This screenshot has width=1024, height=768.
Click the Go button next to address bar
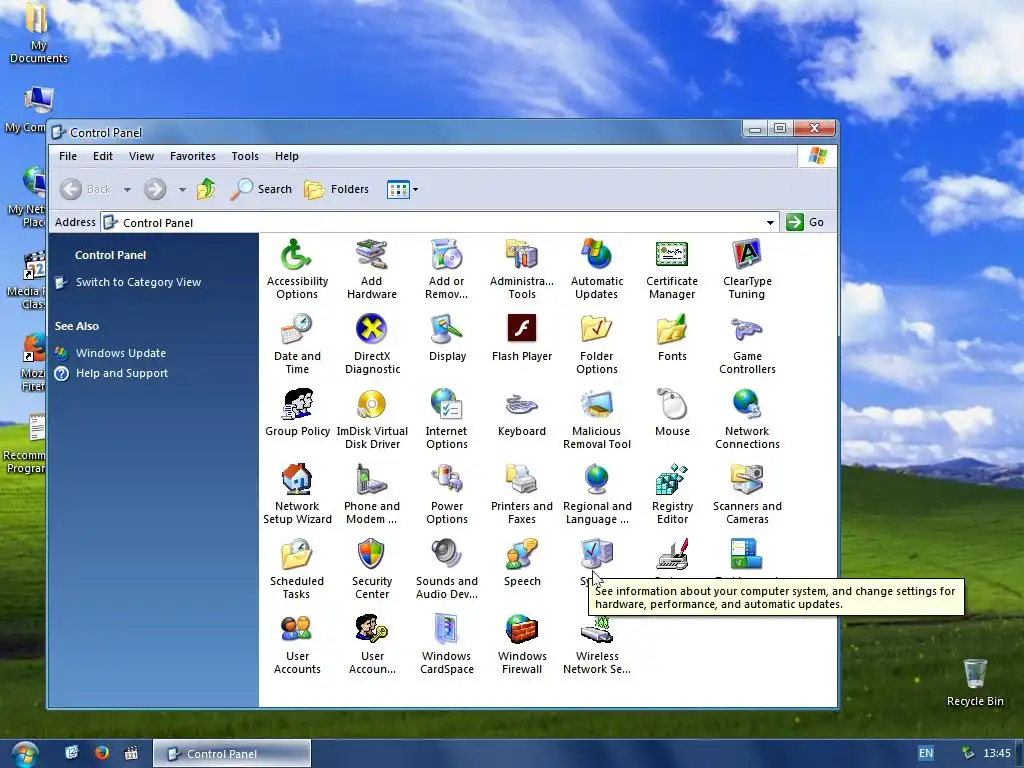tap(805, 222)
